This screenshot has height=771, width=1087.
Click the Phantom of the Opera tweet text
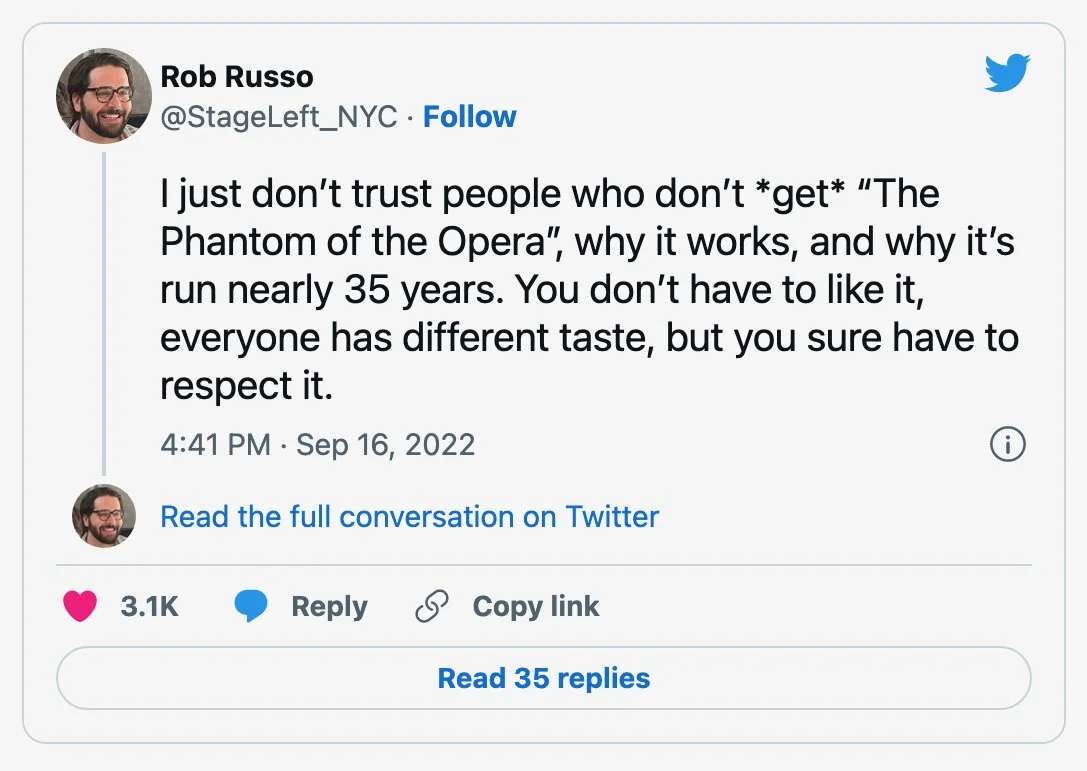[x=588, y=289]
